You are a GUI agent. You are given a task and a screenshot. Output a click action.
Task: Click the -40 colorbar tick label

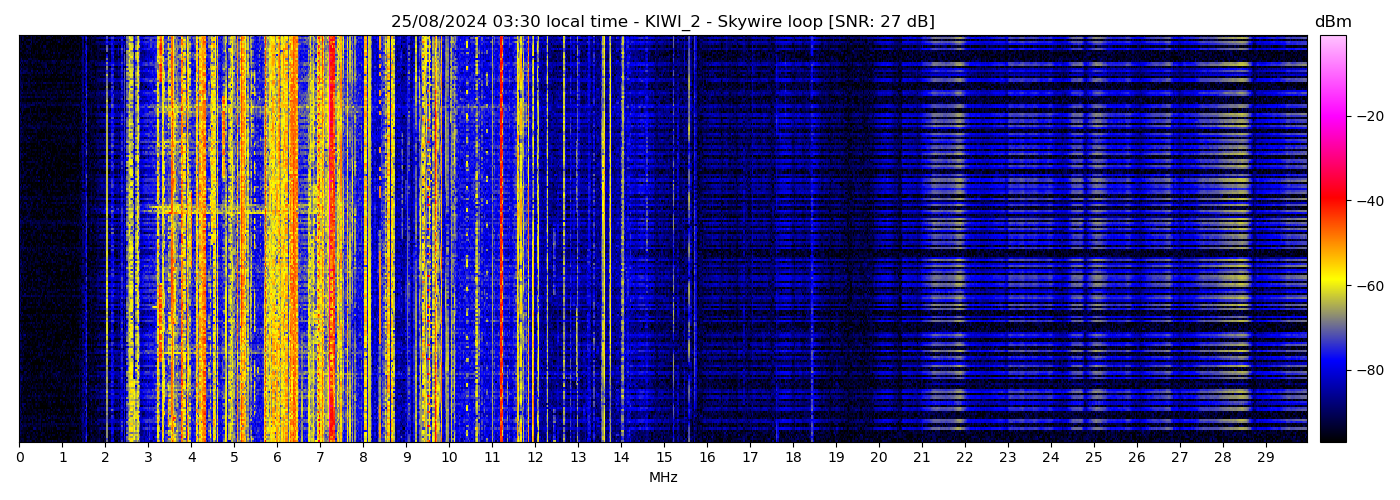coord(1369,200)
